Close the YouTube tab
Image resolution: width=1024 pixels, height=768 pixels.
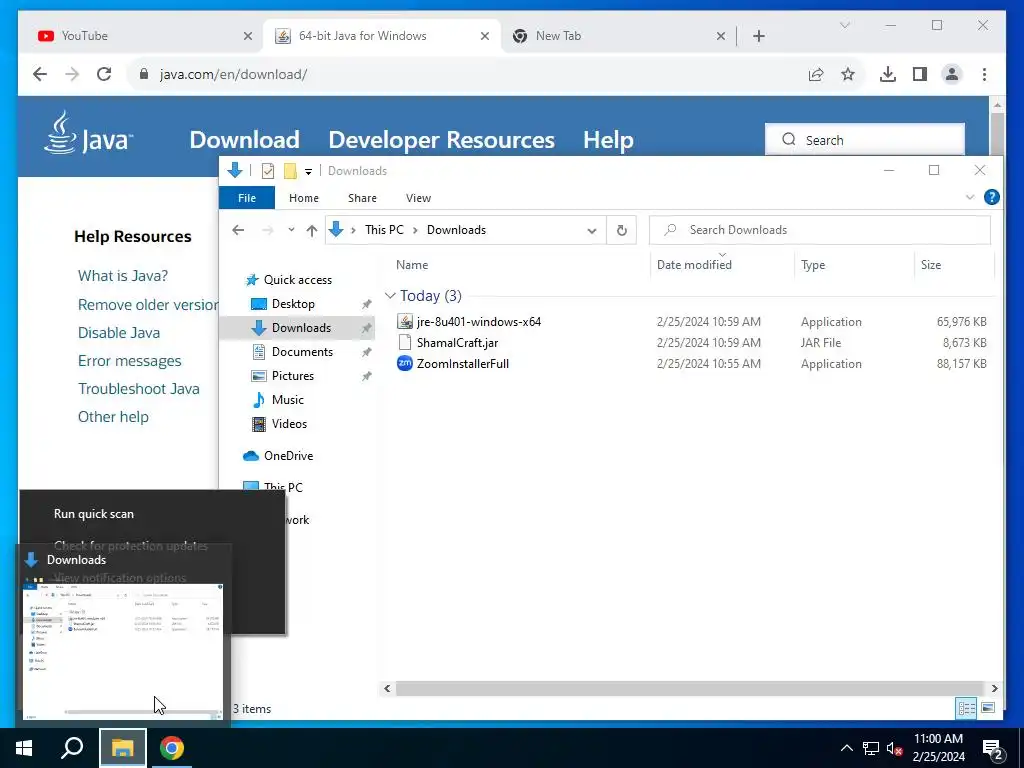[248, 36]
